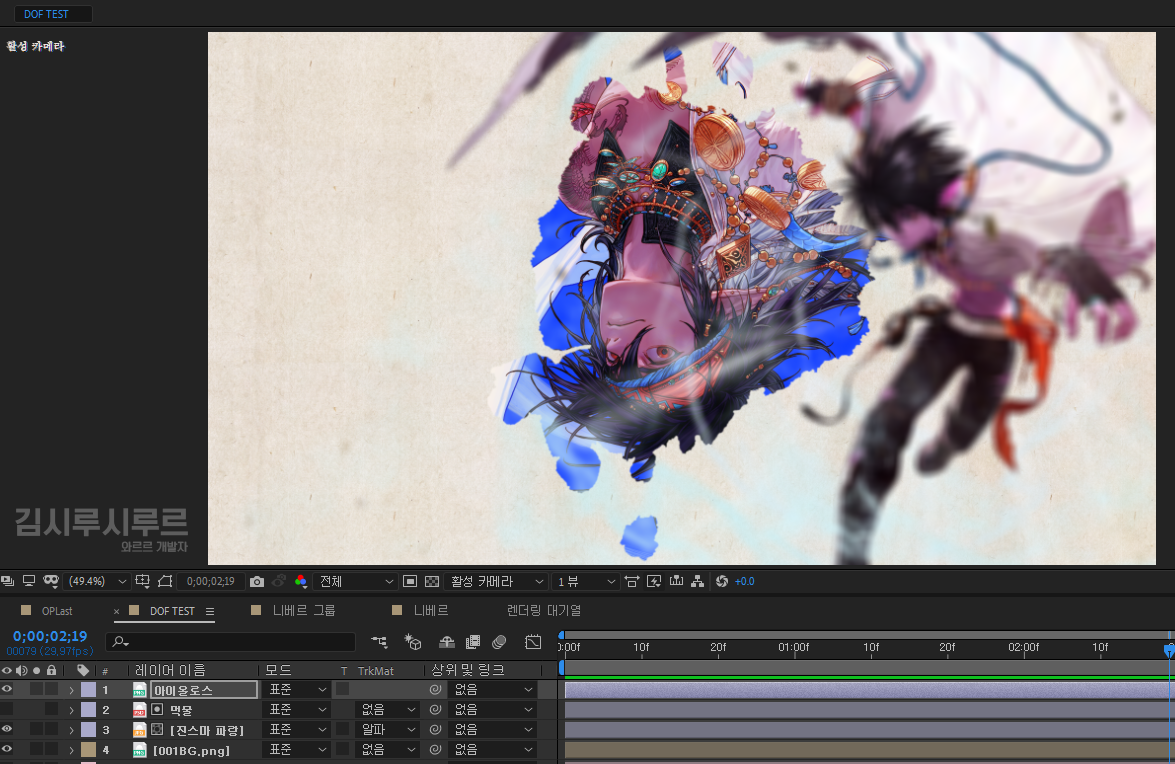Enable frame blending for layers icon
Screen dimensions: 1175x764
coord(473,642)
